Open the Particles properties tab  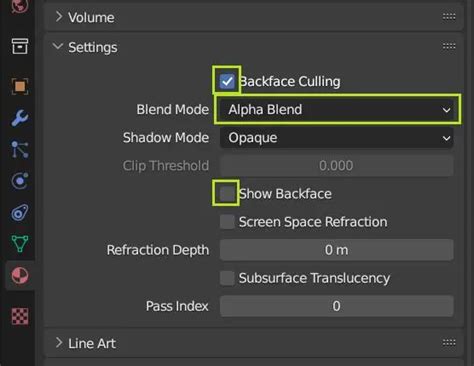click(x=20, y=149)
